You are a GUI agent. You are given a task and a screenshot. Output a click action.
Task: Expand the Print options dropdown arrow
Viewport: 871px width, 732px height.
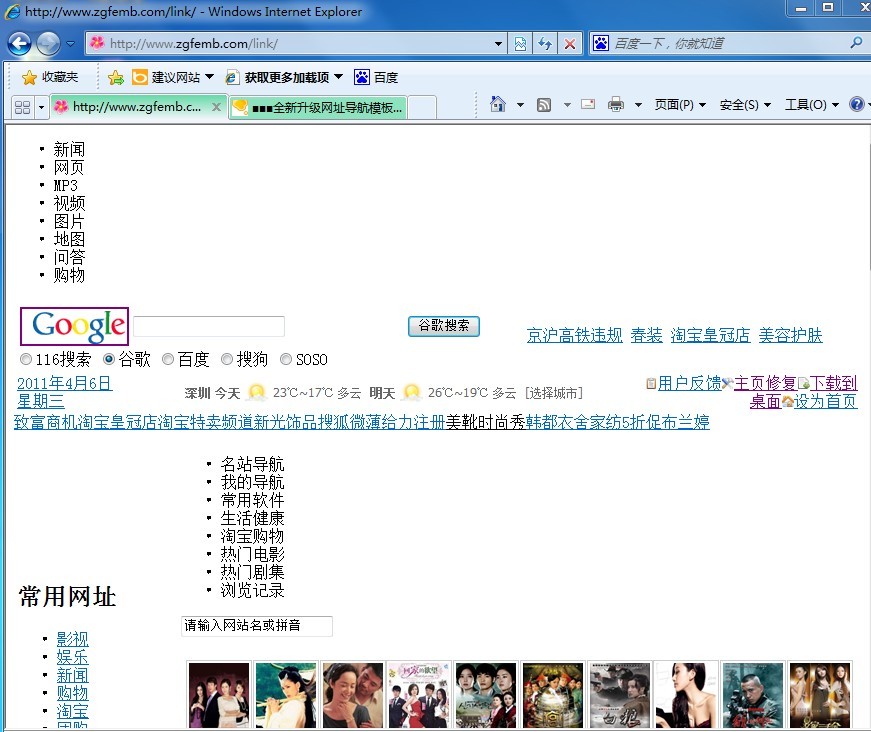pos(638,104)
